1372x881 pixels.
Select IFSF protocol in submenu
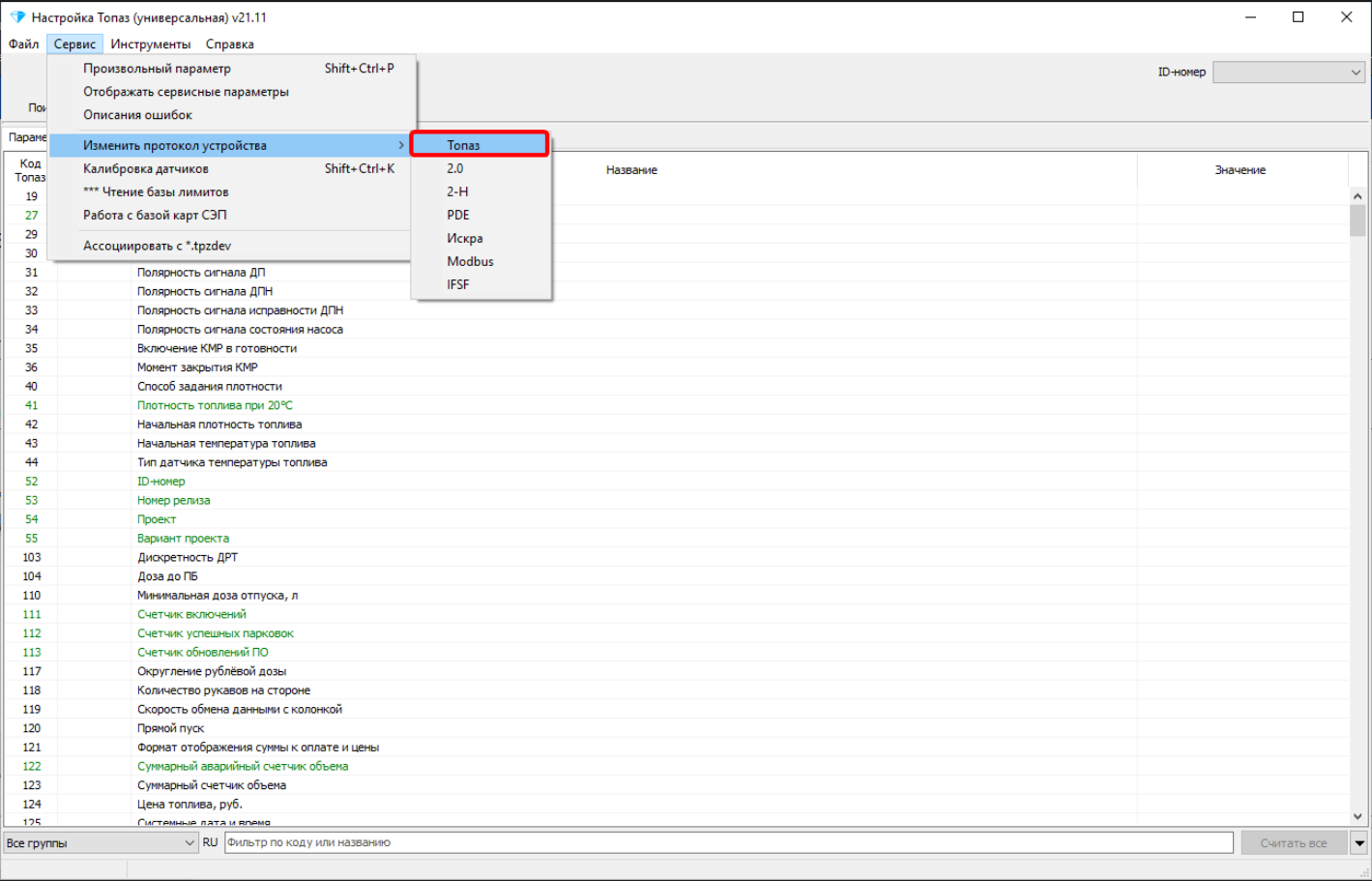pos(481,284)
